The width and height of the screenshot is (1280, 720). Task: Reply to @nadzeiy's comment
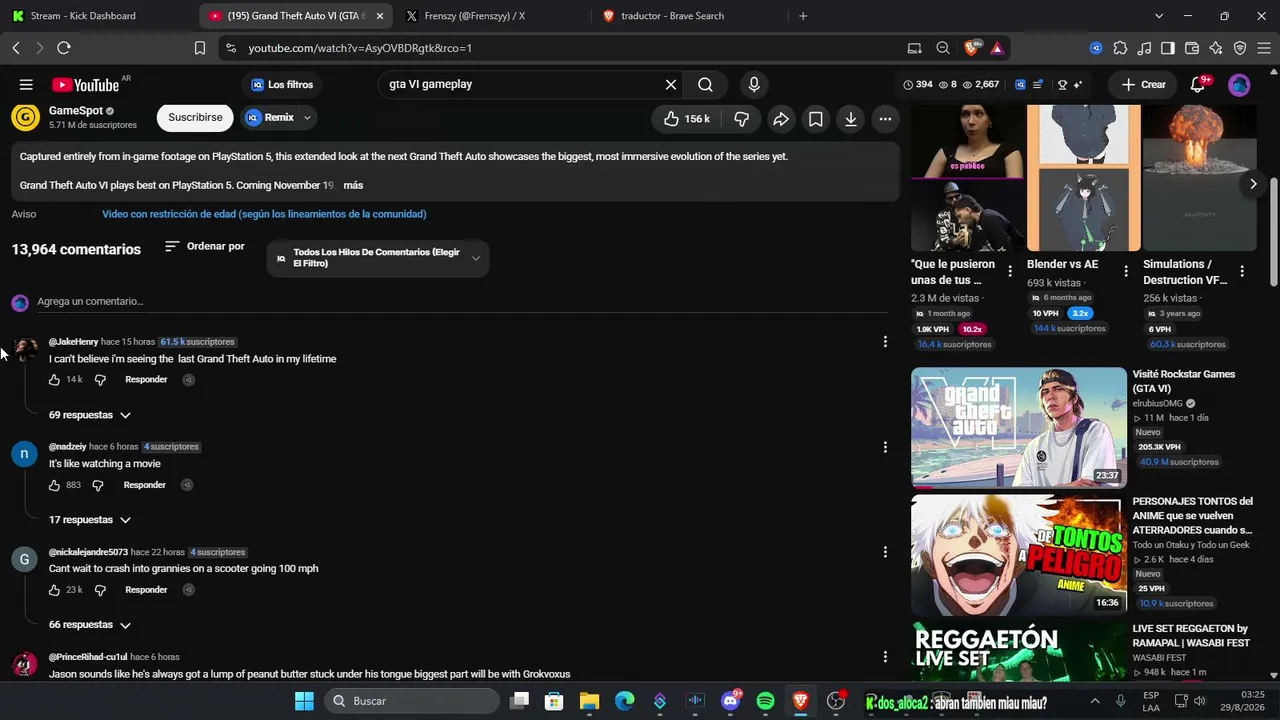click(x=145, y=485)
